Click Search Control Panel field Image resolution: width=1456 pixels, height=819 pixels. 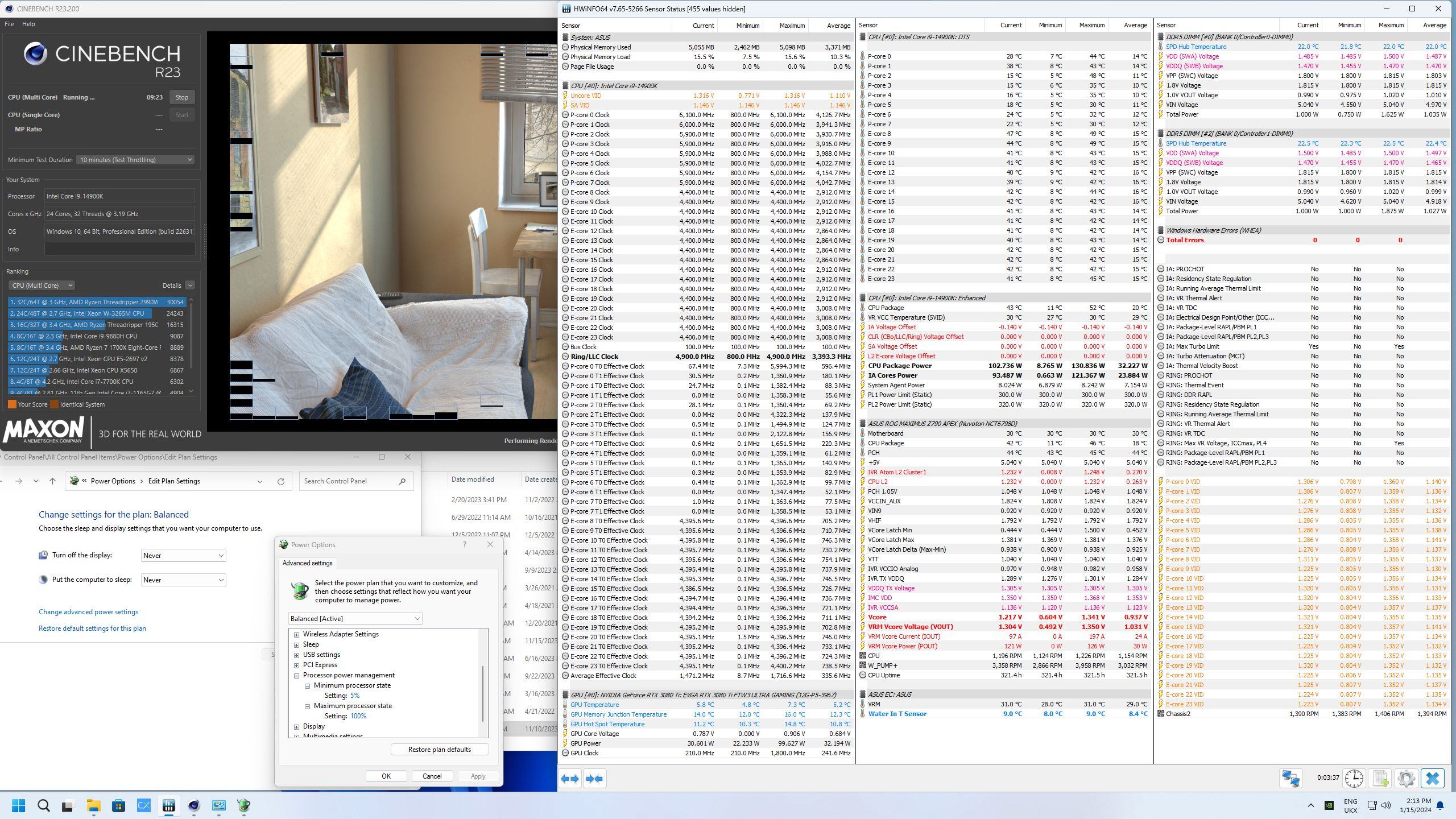coord(357,481)
